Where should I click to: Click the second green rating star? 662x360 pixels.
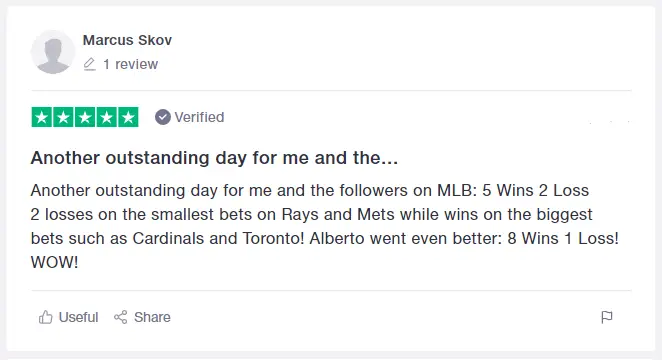pos(63,117)
